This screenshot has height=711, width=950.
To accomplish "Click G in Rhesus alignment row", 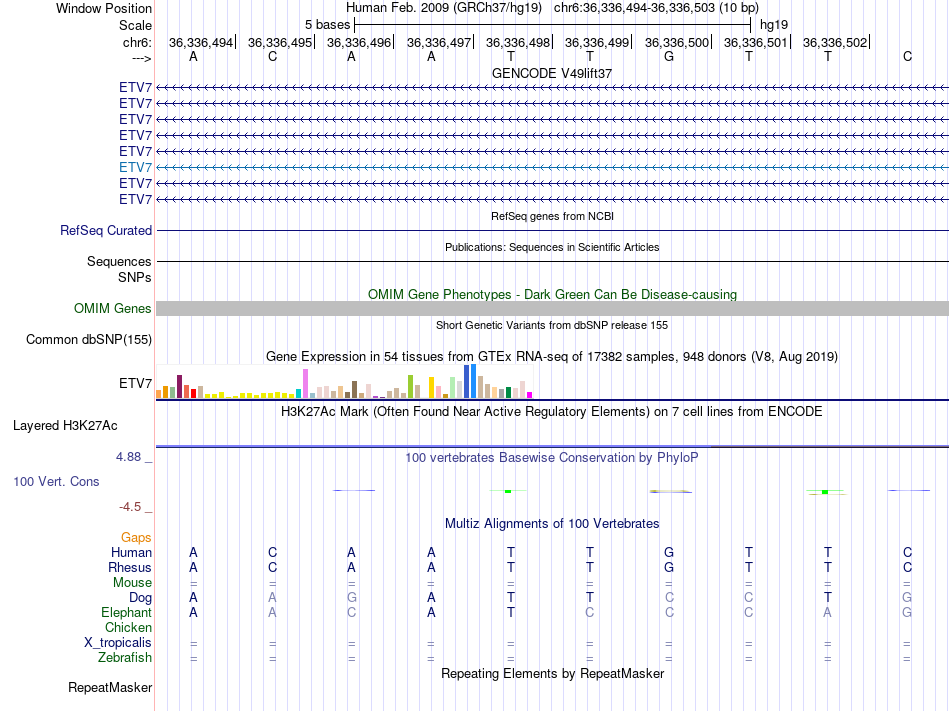I will pyautogui.click(x=669, y=567).
